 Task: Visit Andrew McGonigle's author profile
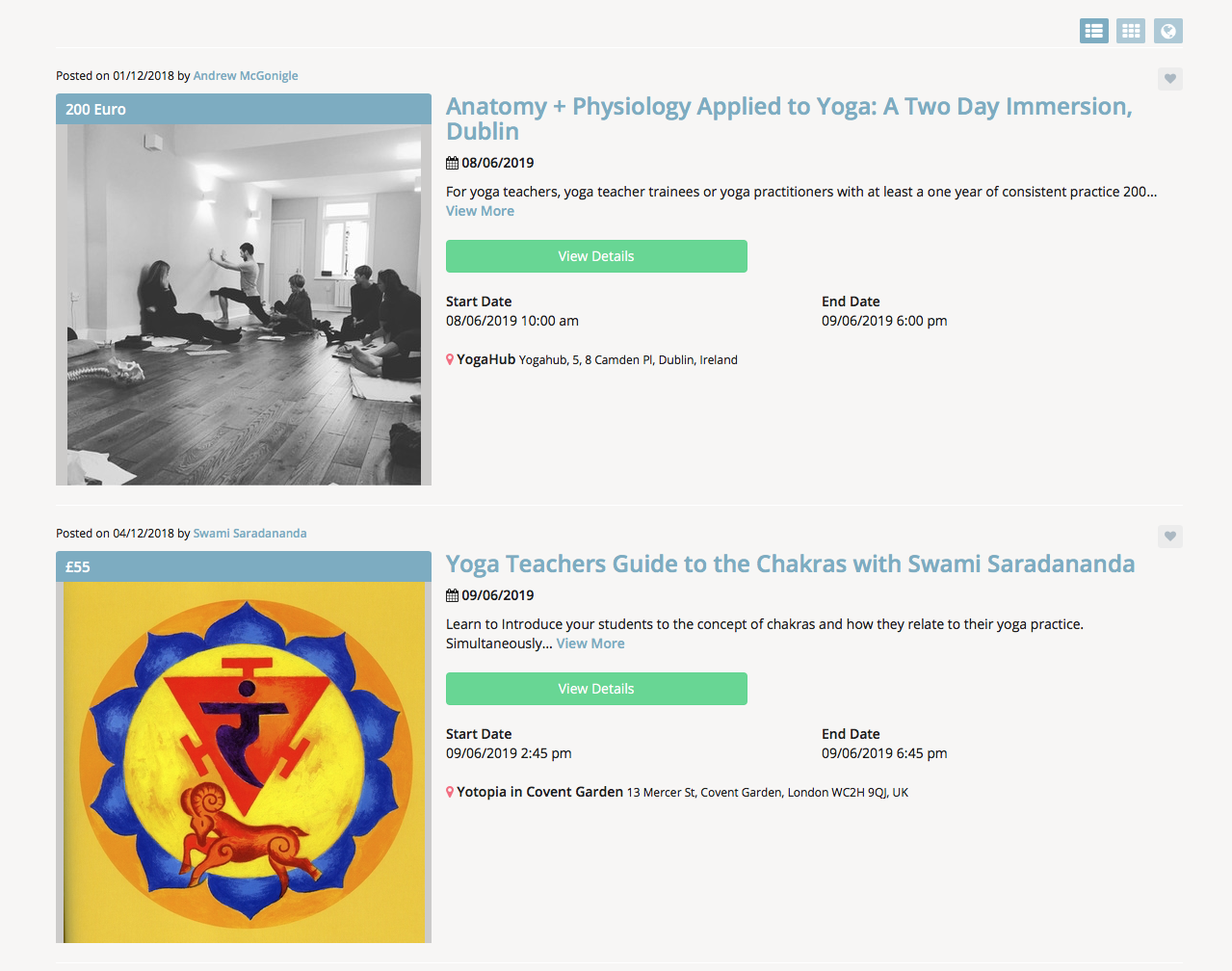[x=246, y=76]
